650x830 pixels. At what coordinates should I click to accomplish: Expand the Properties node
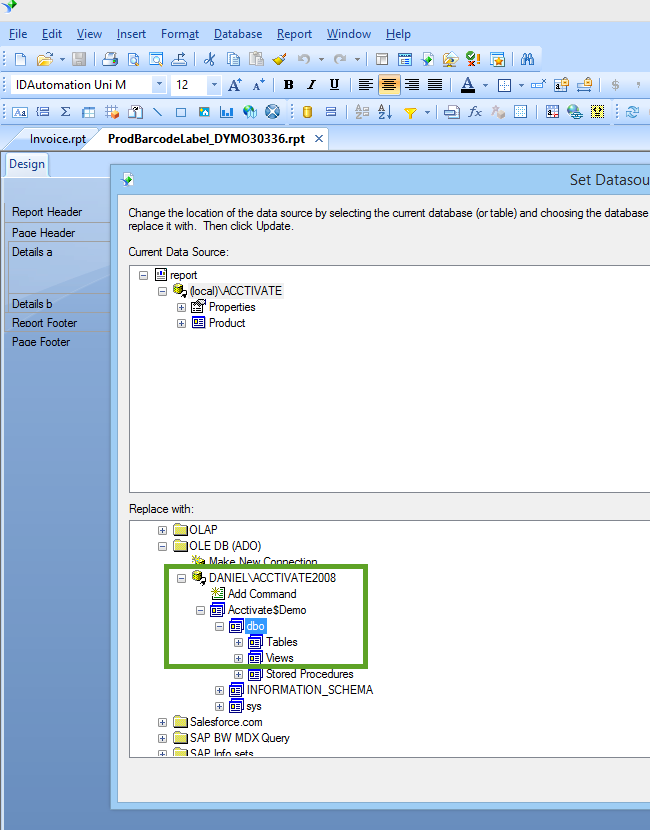click(x=182, y=308)
